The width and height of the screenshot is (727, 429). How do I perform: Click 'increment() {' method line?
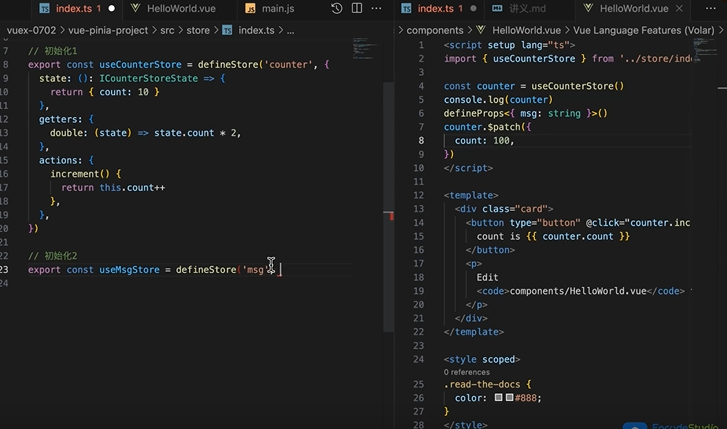(x=86, y=173)
